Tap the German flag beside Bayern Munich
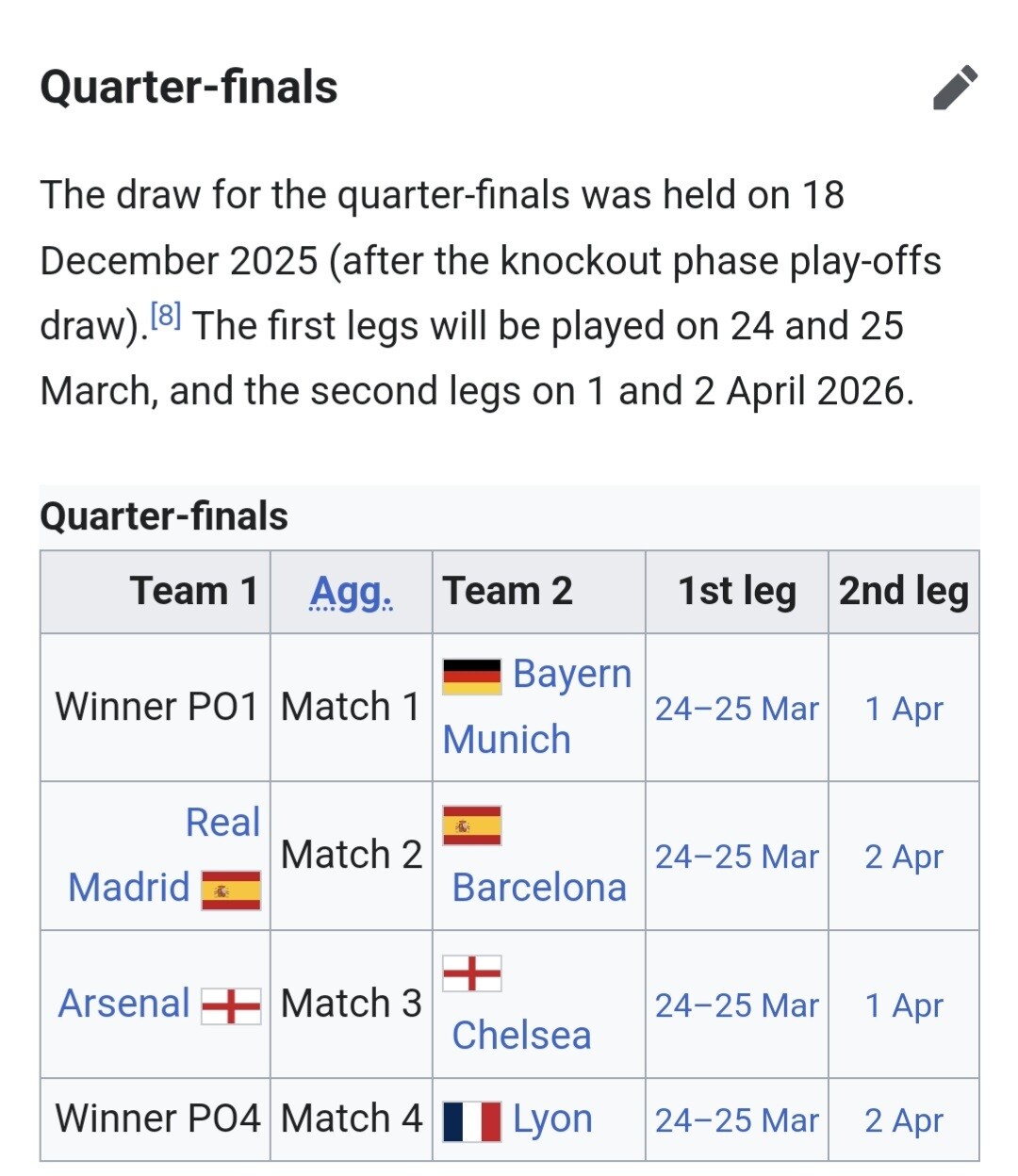The height and width of the screenshot is (1176, 1018). pos(471,677)
